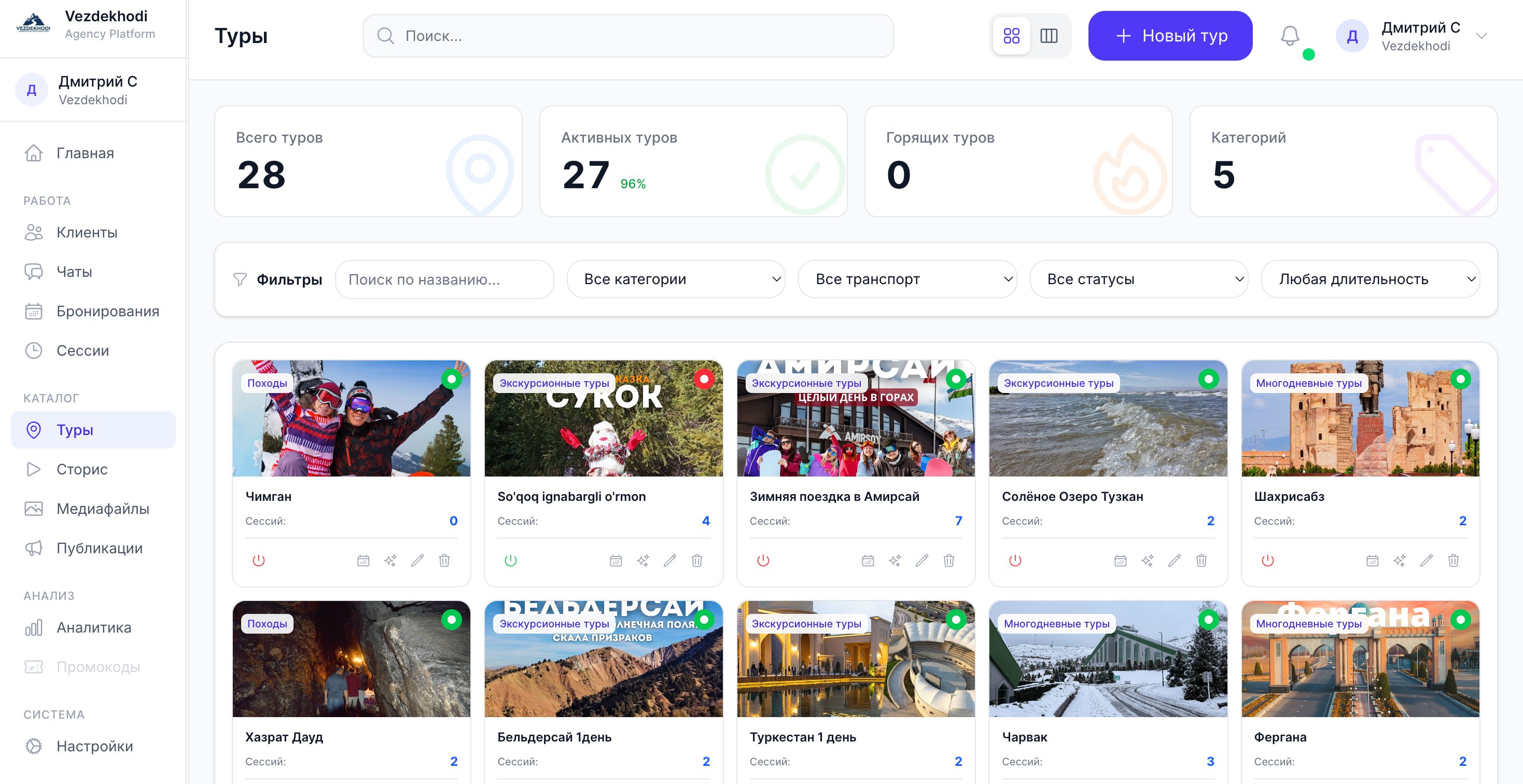The width and height of the screenshot is (1523, 784).
Task: Open the Чарвак snowy road thumbnail
Action: click(x=1108, y=659)
